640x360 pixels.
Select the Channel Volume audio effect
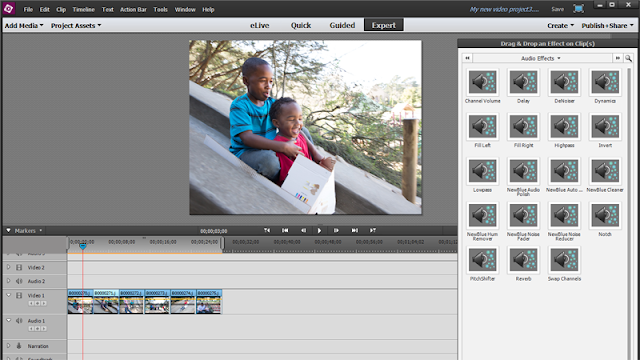click(482, 82)
